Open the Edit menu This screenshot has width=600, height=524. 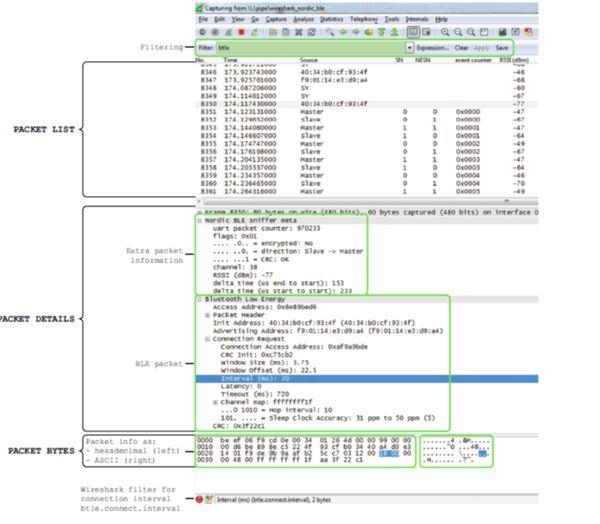coord(219,19)
